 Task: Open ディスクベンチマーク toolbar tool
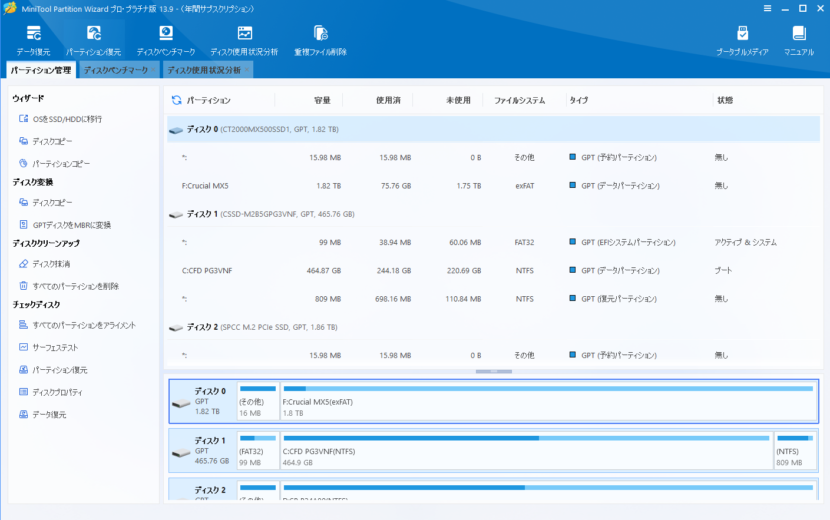166,41
